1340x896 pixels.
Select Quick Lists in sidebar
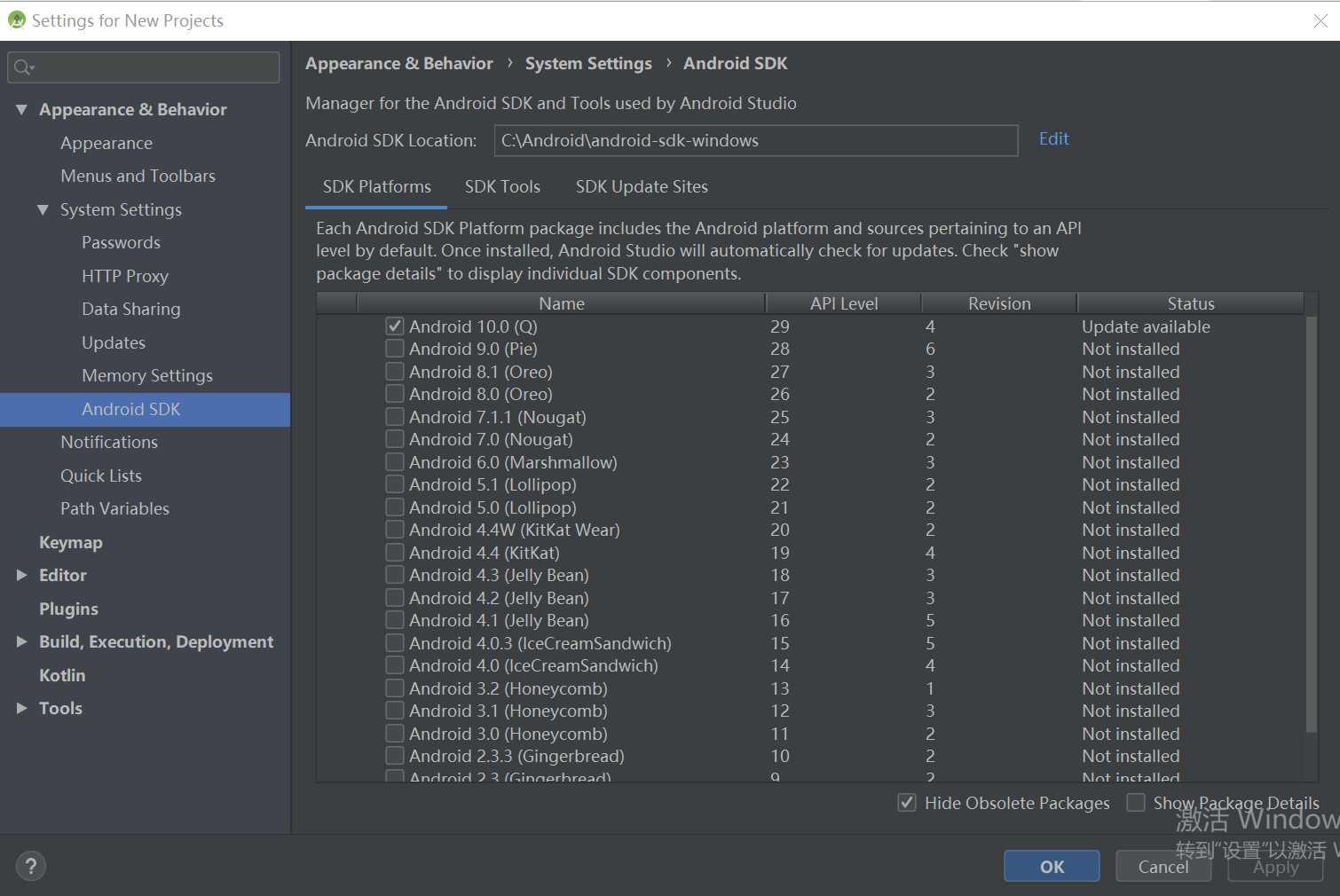(x=101, y=476)
